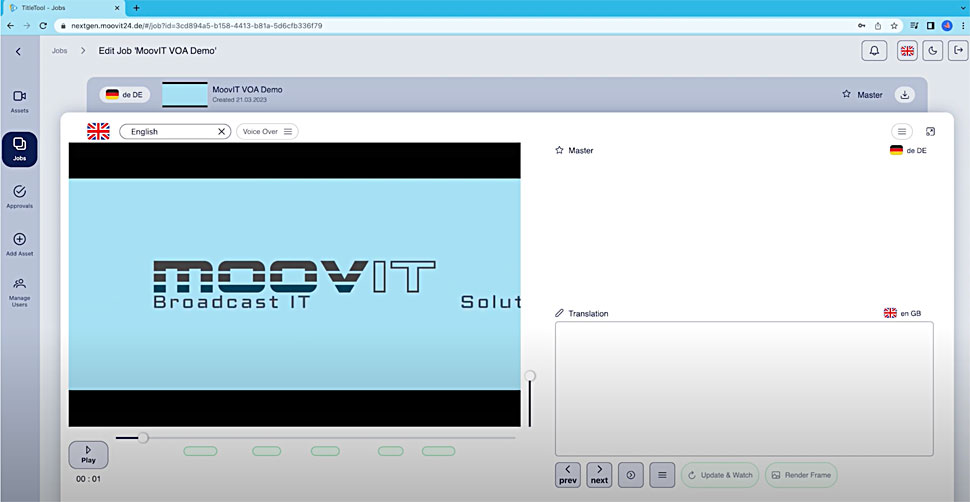Open Manage Users in sidebar
The height and width of the screenshot is (502, 970).
pyautogui.click(x=19, y=292)
